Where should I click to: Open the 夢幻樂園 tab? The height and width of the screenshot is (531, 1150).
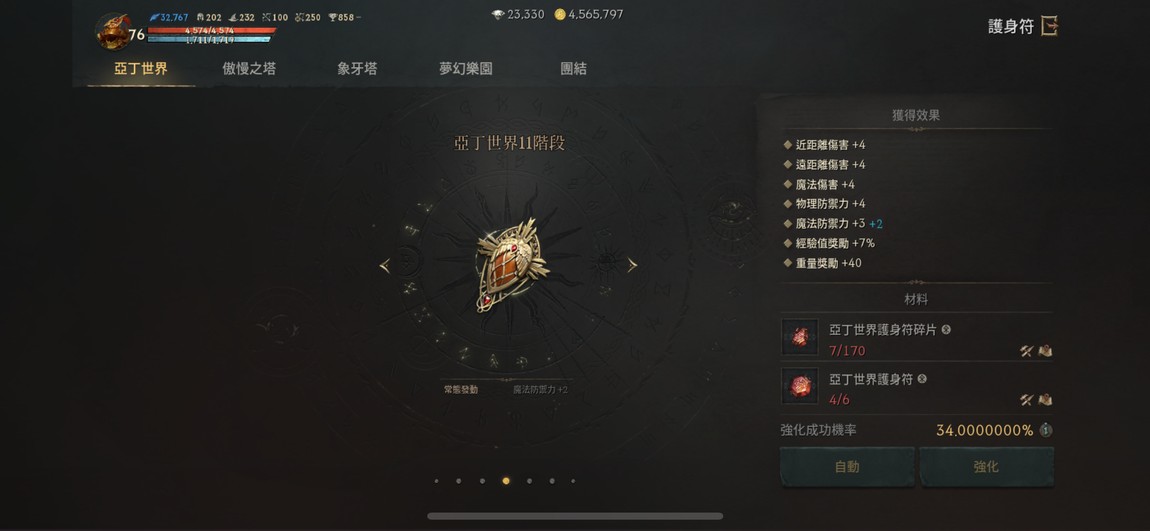[x=466, y=69]
